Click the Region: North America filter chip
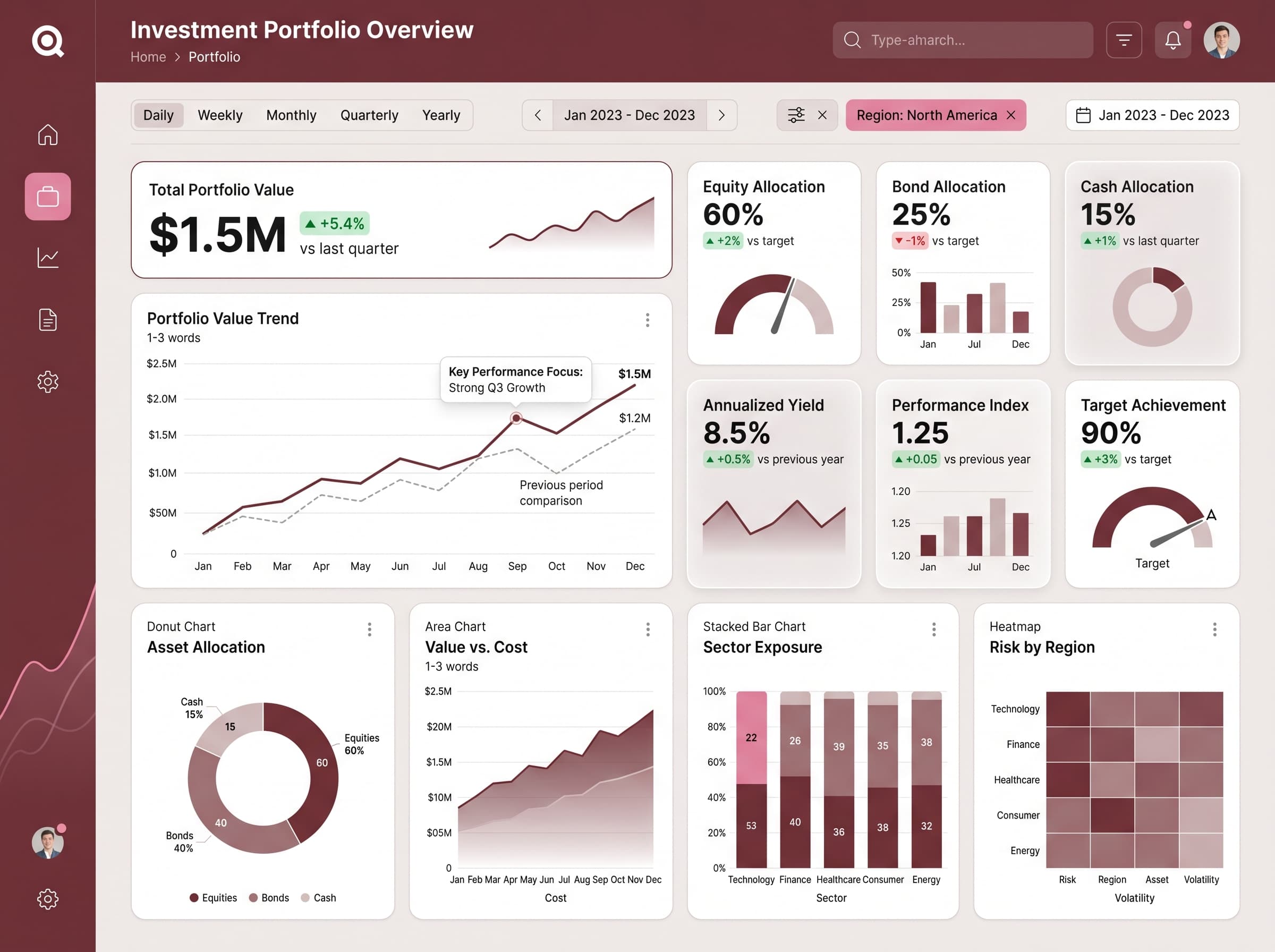The image size is (1275, 952). click(936, 115)
